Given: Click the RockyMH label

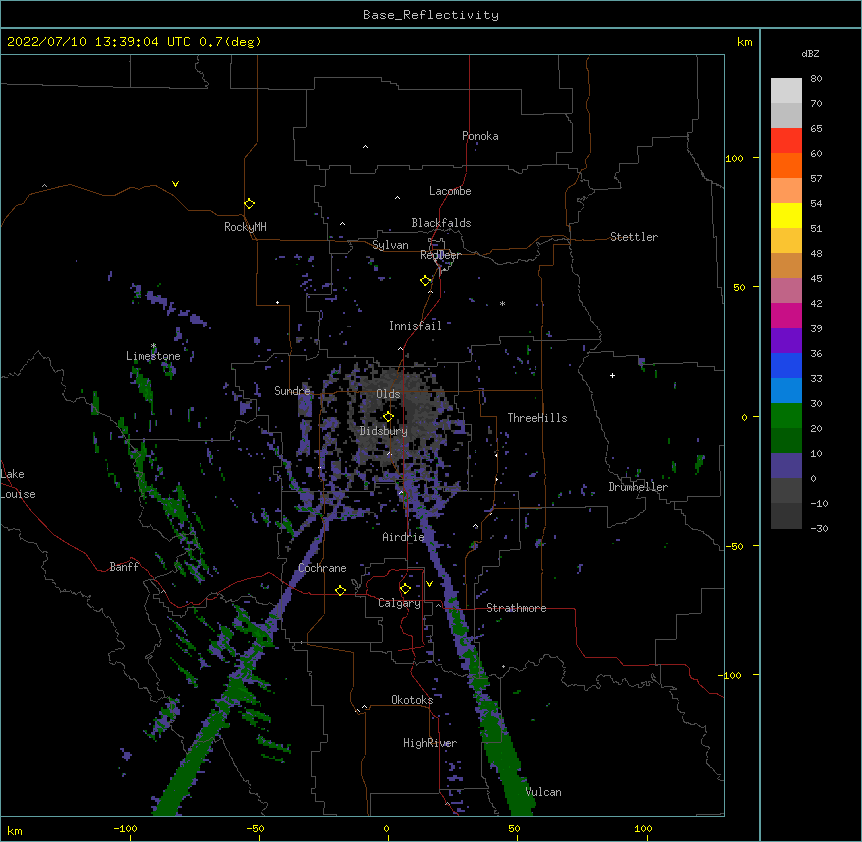Looking at the screenshot, I should click(245, 227).
